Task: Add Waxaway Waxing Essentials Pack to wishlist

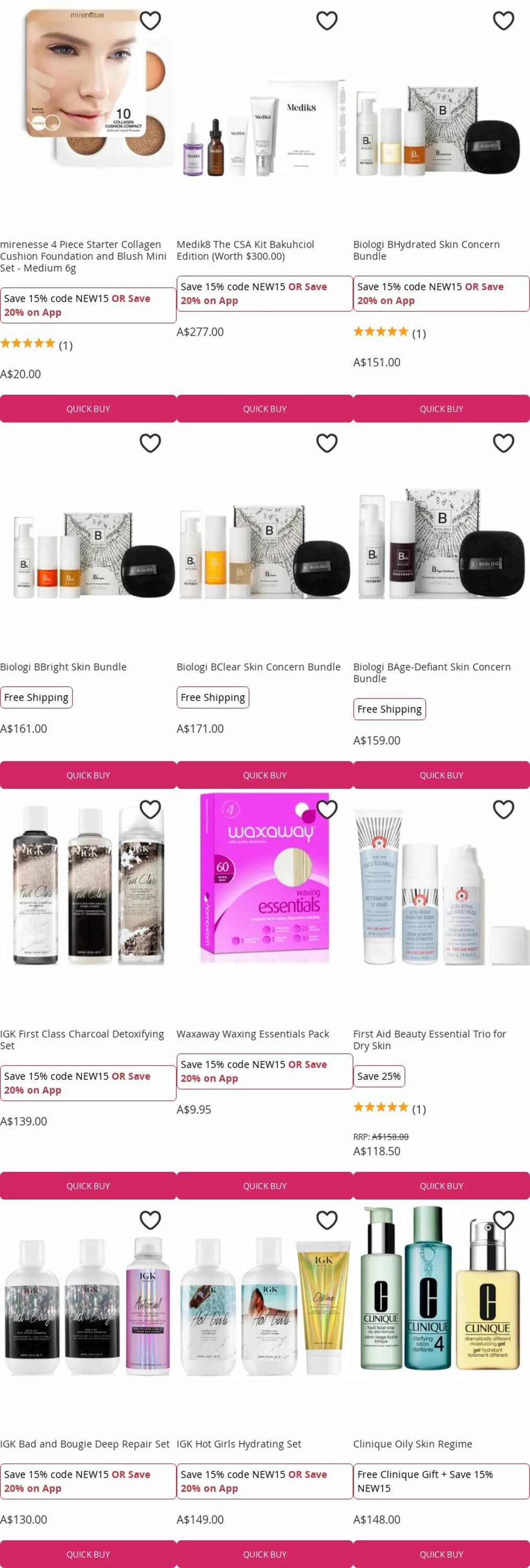Action: click(x=327, y=810)
